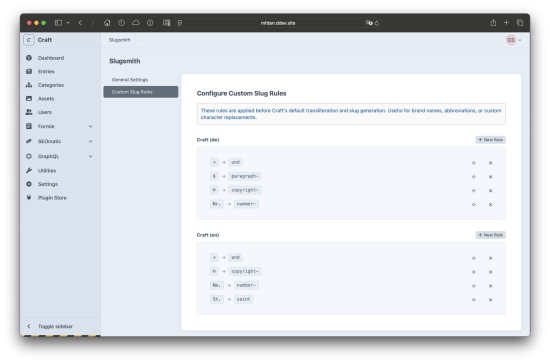
Task: Click the Craft site logo icon
Action: [x=29, y=40]
